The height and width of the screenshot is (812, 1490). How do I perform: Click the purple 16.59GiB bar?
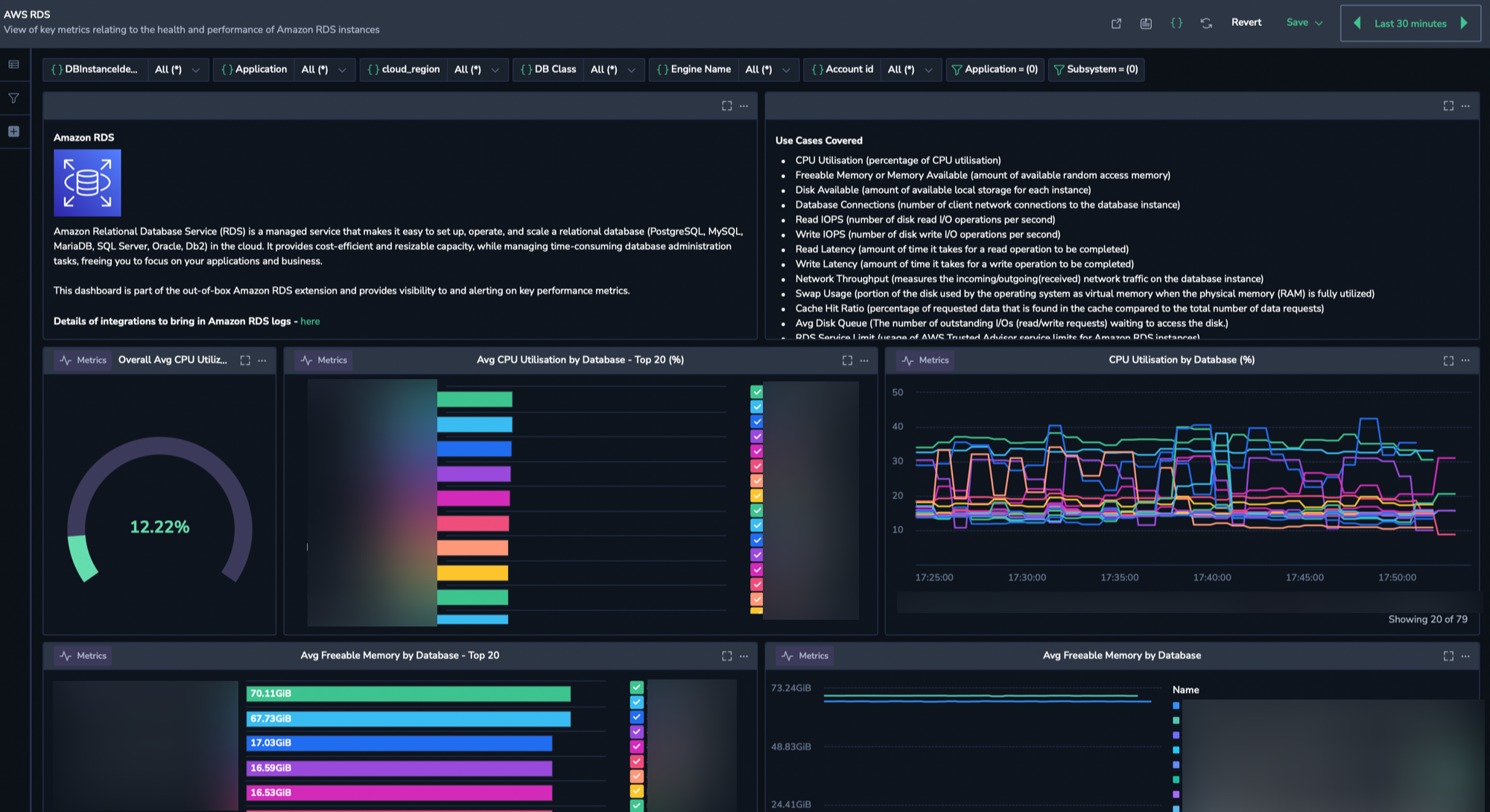click(399, 768)
